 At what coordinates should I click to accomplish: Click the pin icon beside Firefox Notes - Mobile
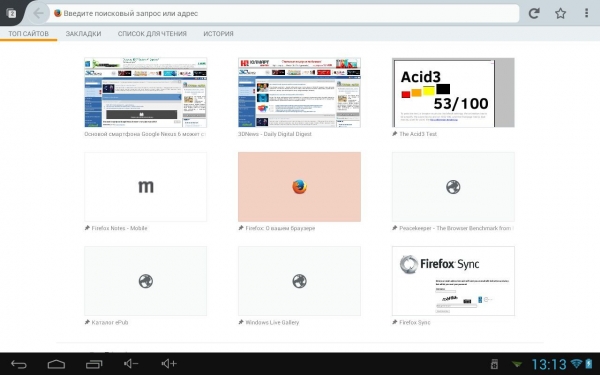coord(87,228)
